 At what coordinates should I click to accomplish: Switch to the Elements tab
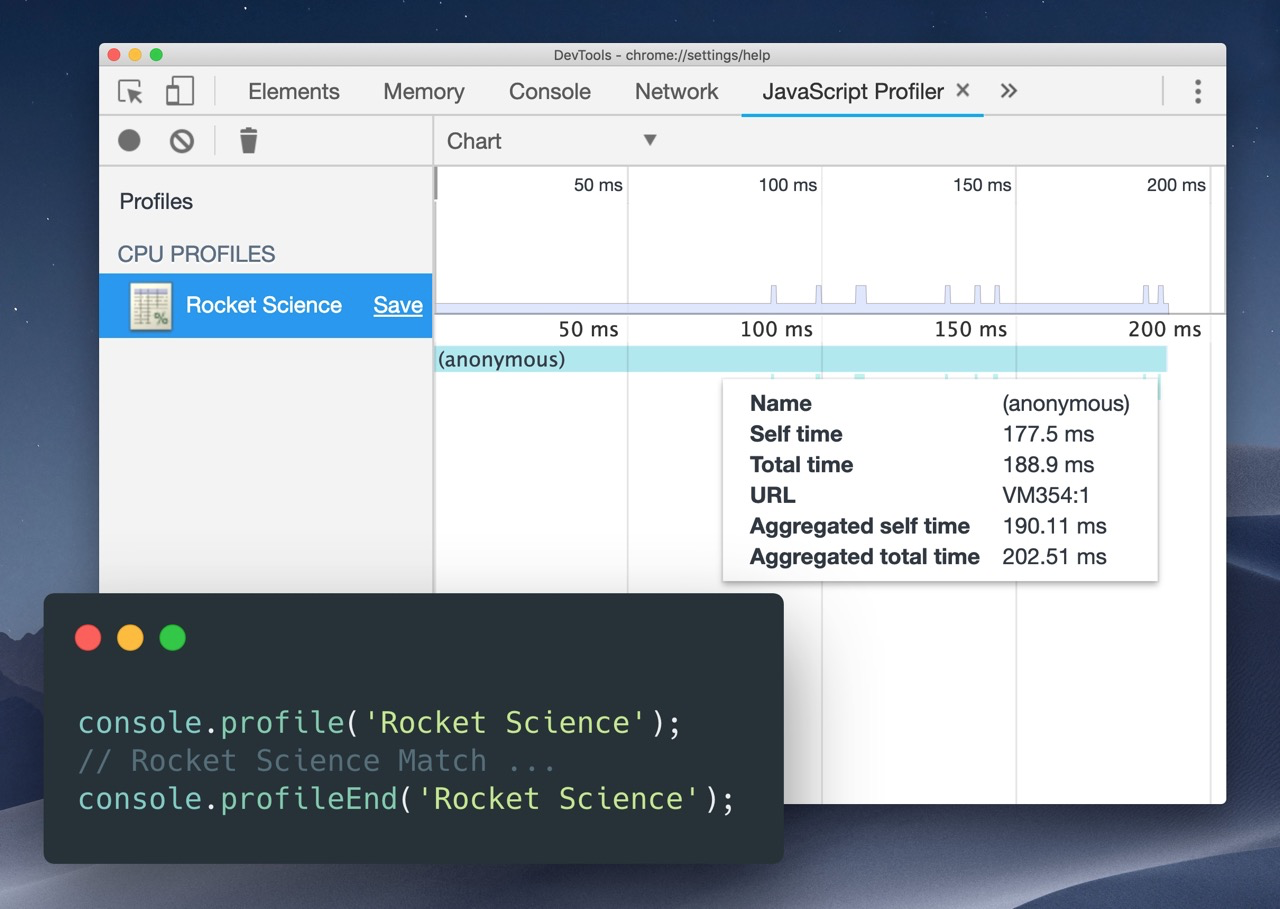[x=294, y=92]
